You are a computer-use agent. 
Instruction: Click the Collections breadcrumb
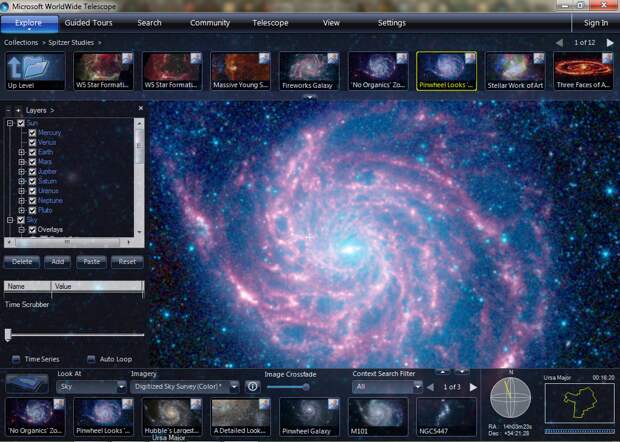pos(21,42)
